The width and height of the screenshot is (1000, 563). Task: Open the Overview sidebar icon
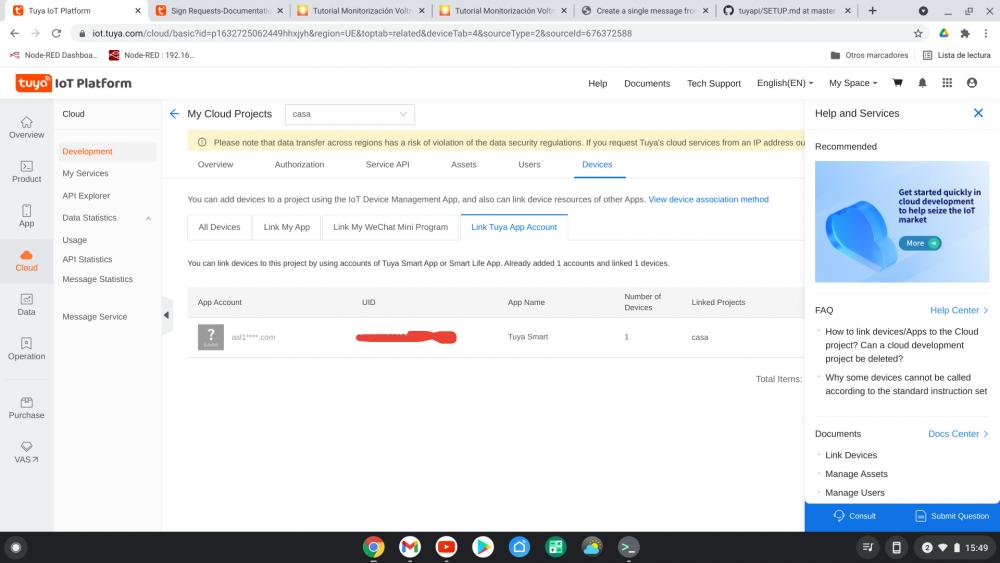pyautogui.click(x=26, y=128)
